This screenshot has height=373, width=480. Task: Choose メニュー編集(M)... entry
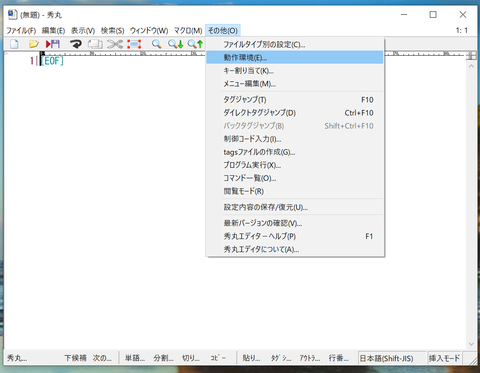point(295,84)
